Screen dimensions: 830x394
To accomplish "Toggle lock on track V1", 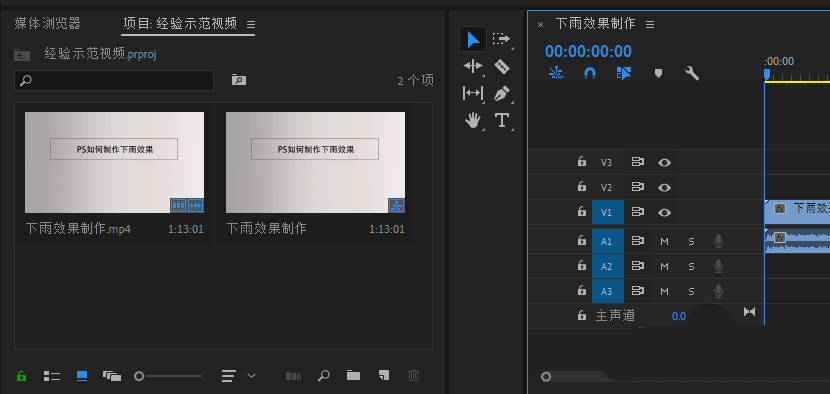I will point(582,212).
